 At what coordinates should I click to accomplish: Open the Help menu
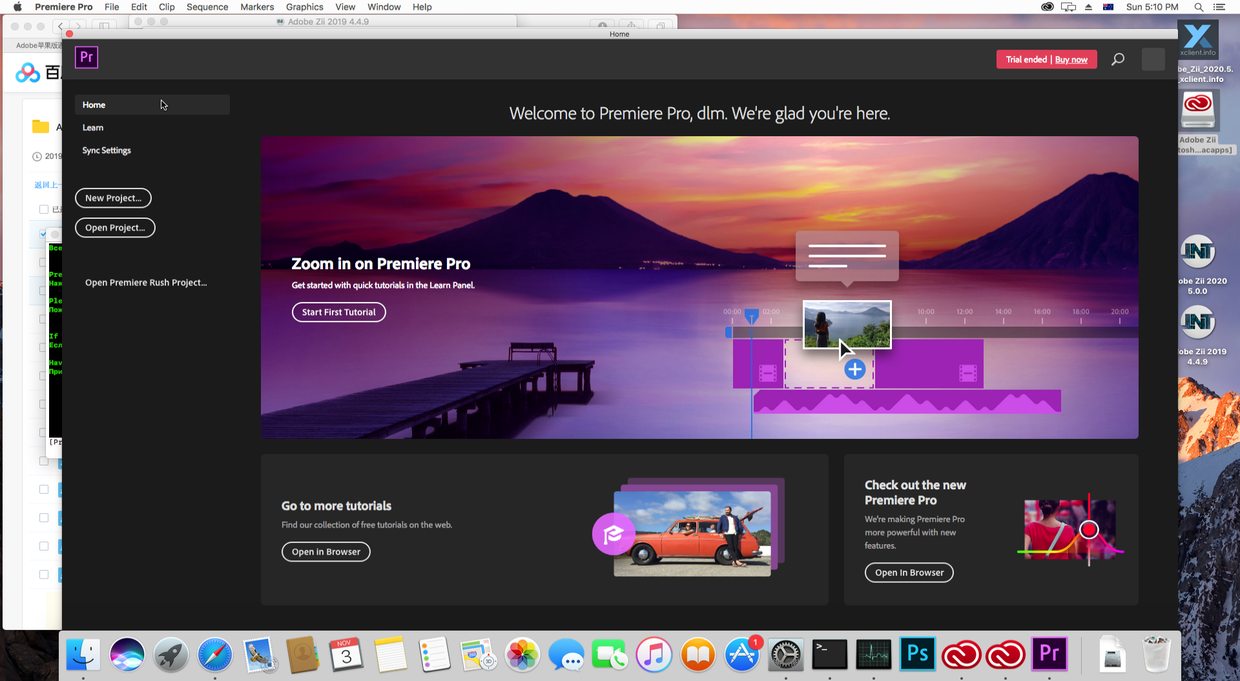point(422,7)
